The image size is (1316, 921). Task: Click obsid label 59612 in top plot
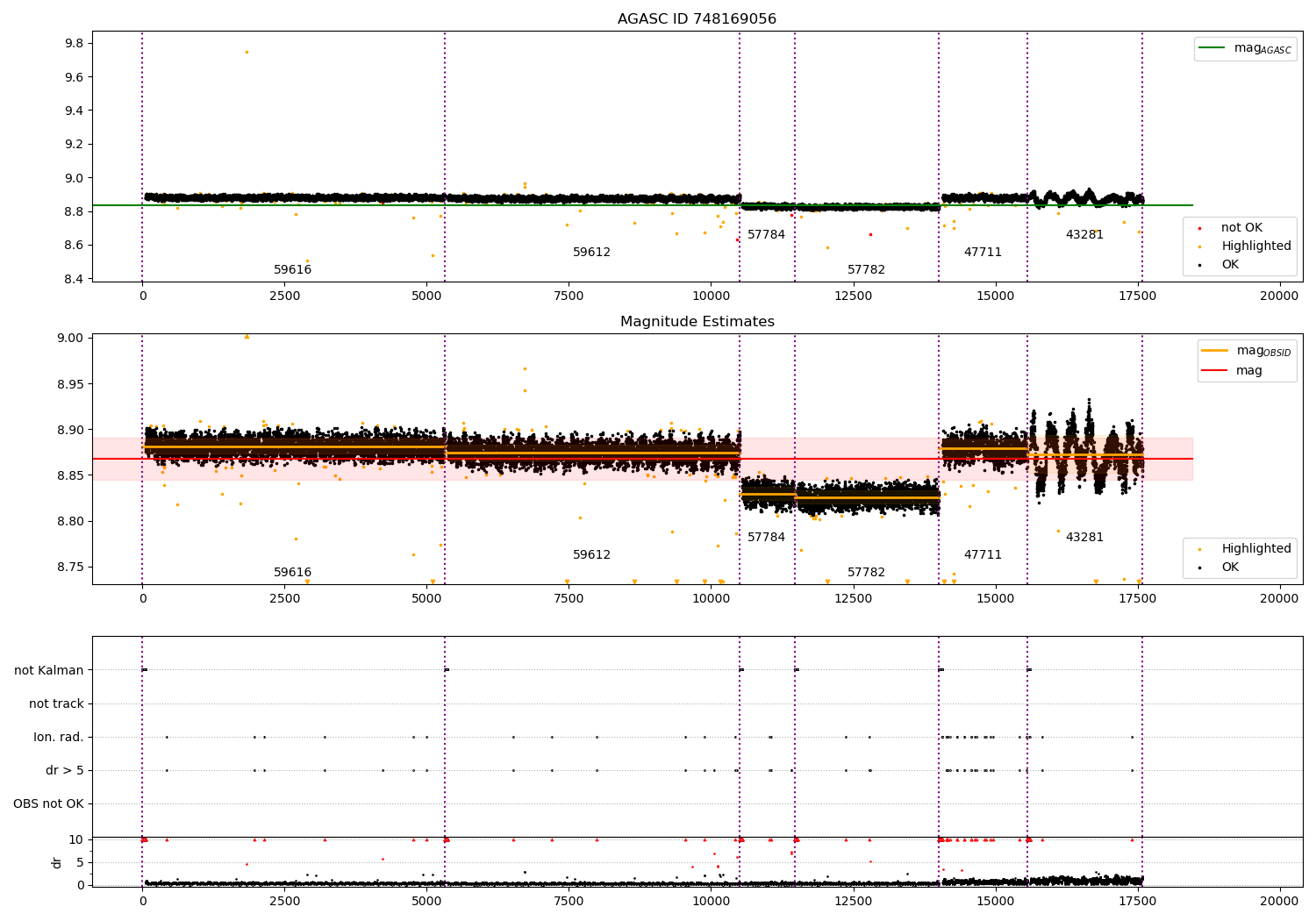tap(591, 253)
